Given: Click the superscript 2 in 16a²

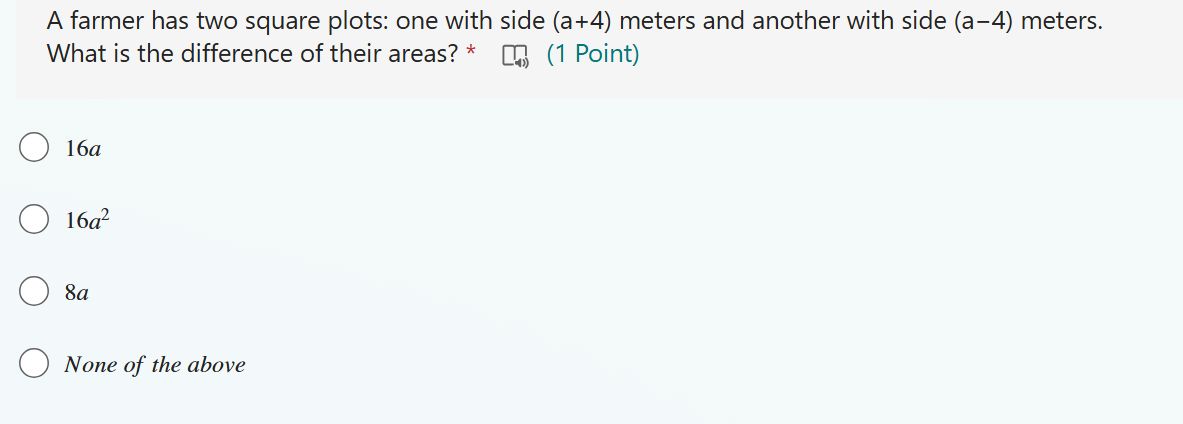Looking at the screenshot, I should click(106, 214).
